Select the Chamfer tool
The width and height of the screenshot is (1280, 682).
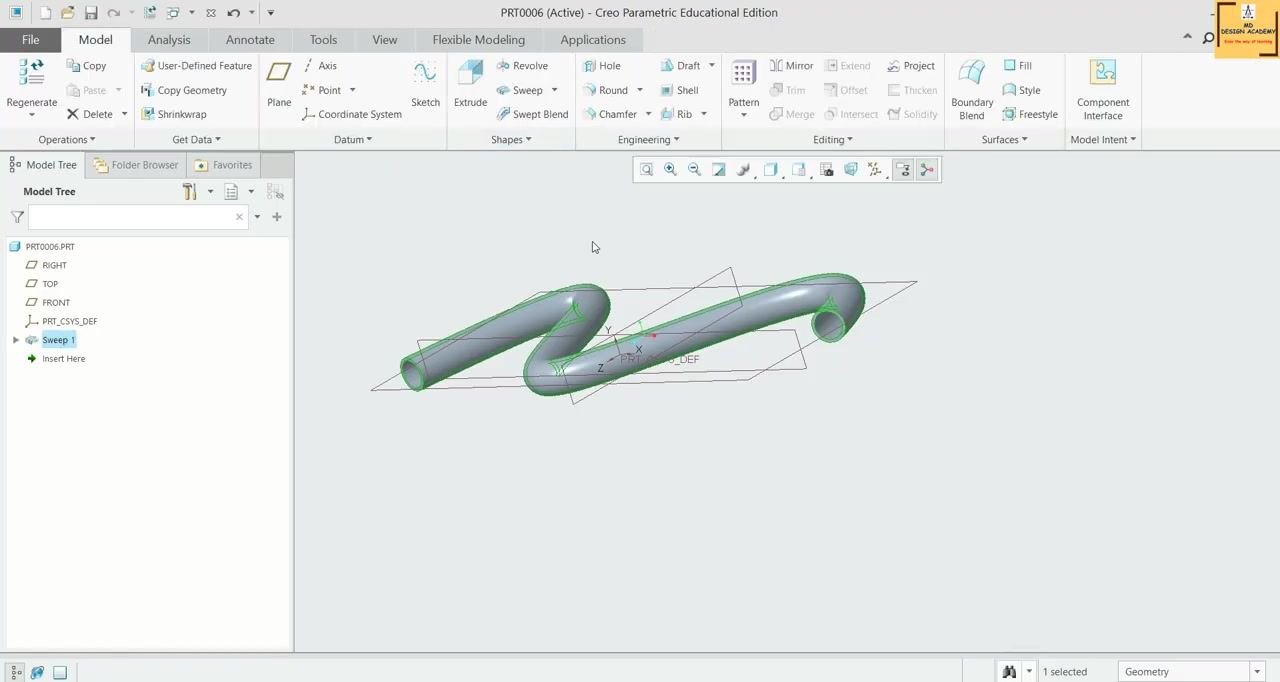(610, 114)
